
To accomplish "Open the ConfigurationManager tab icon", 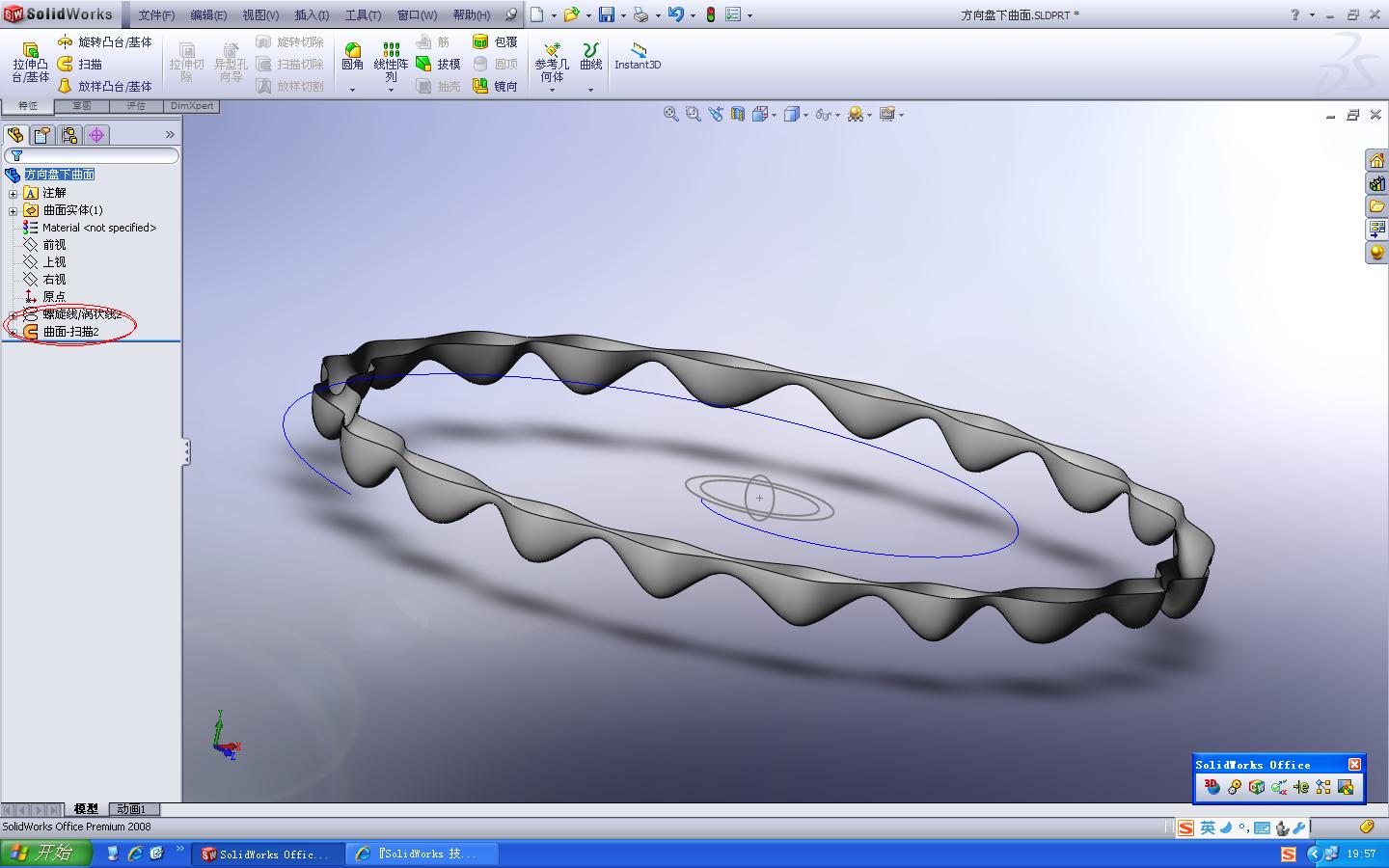I will pos(69,135).
